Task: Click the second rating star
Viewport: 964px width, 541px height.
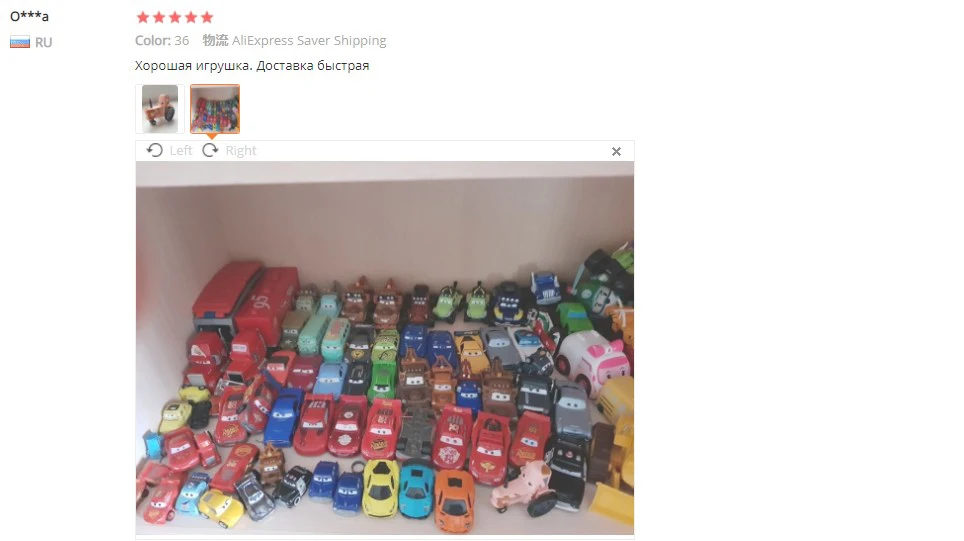Action: [x=159, y=17]
